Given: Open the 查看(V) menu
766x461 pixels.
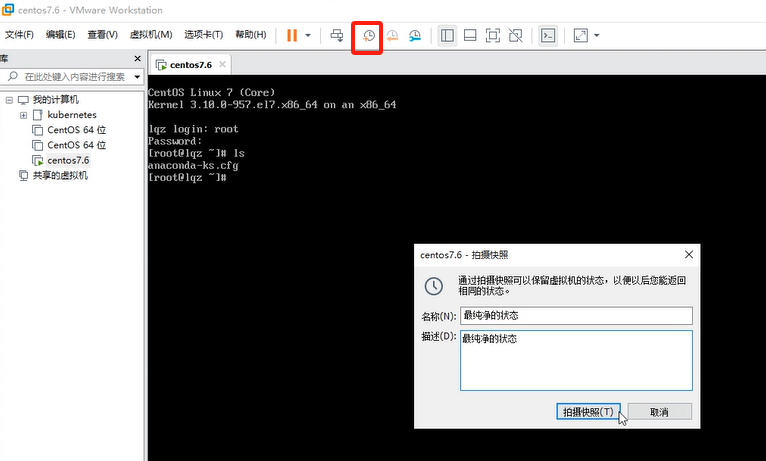Looking at the screenshot, I should pyautogui.click(x=102, y=35).
